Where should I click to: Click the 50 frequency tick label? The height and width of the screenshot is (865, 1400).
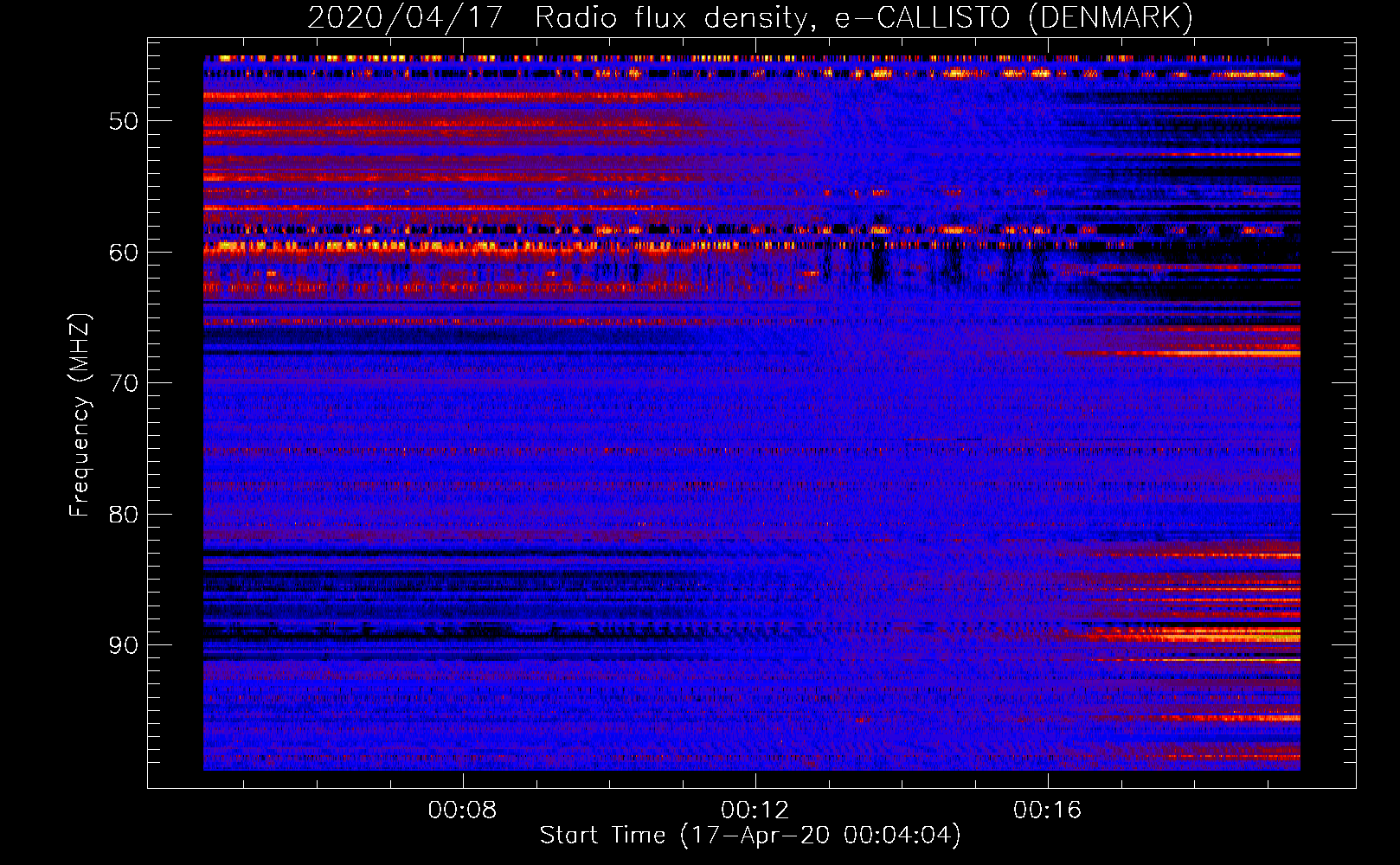124,121
